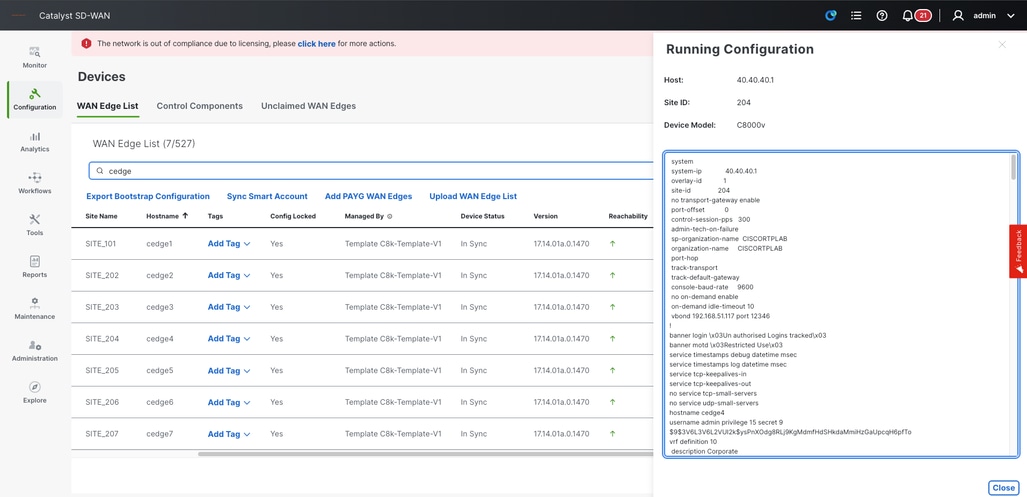This screenshot has width=1027, height=497.
Task: Open Analytics from the left sidebar
Action: pos(34,141)
